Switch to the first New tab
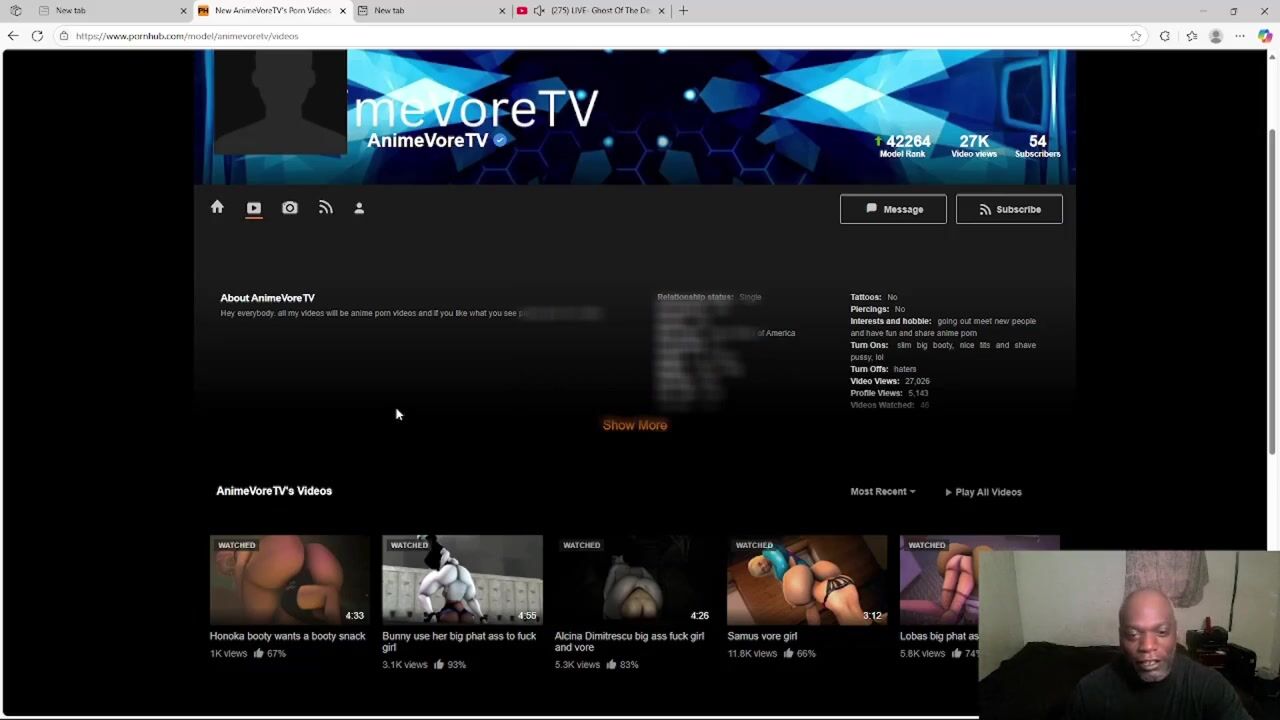The image size is (1280, 720). 110,11
